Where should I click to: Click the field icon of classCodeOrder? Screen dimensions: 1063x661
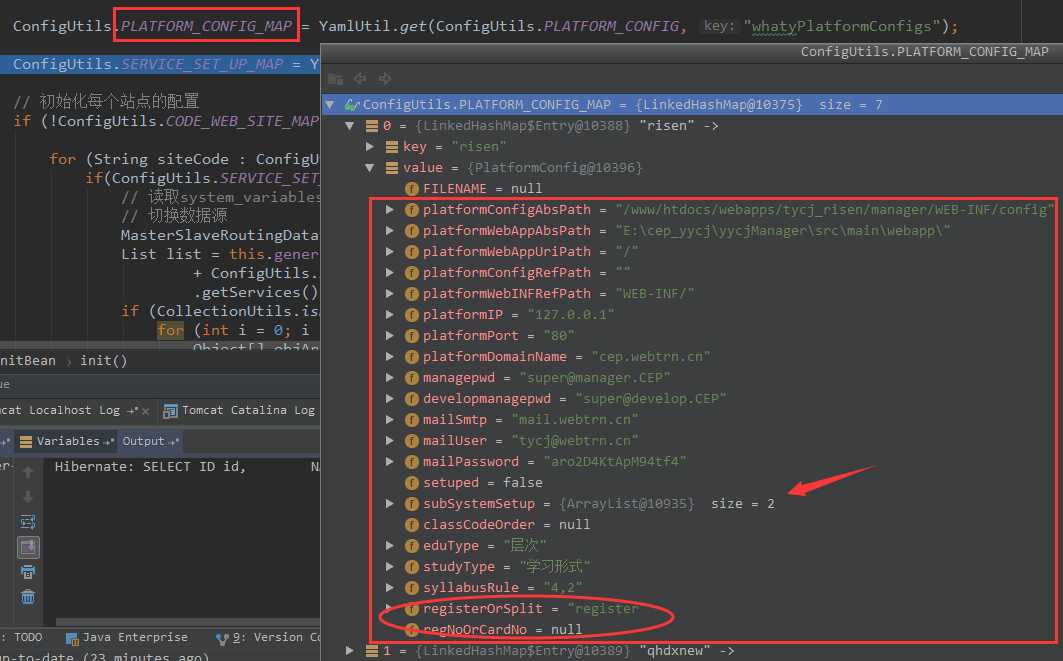412,525
